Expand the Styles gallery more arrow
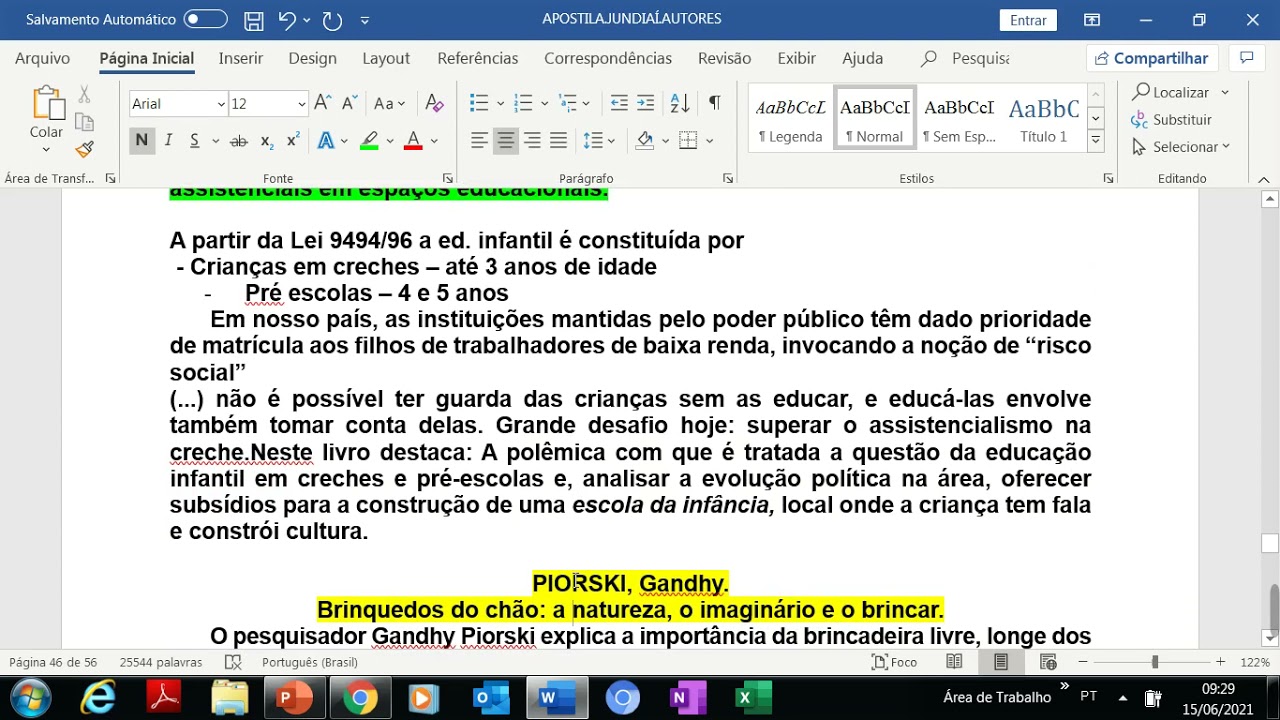This screenshot has height=720, width=1280. coord(1096,141)
